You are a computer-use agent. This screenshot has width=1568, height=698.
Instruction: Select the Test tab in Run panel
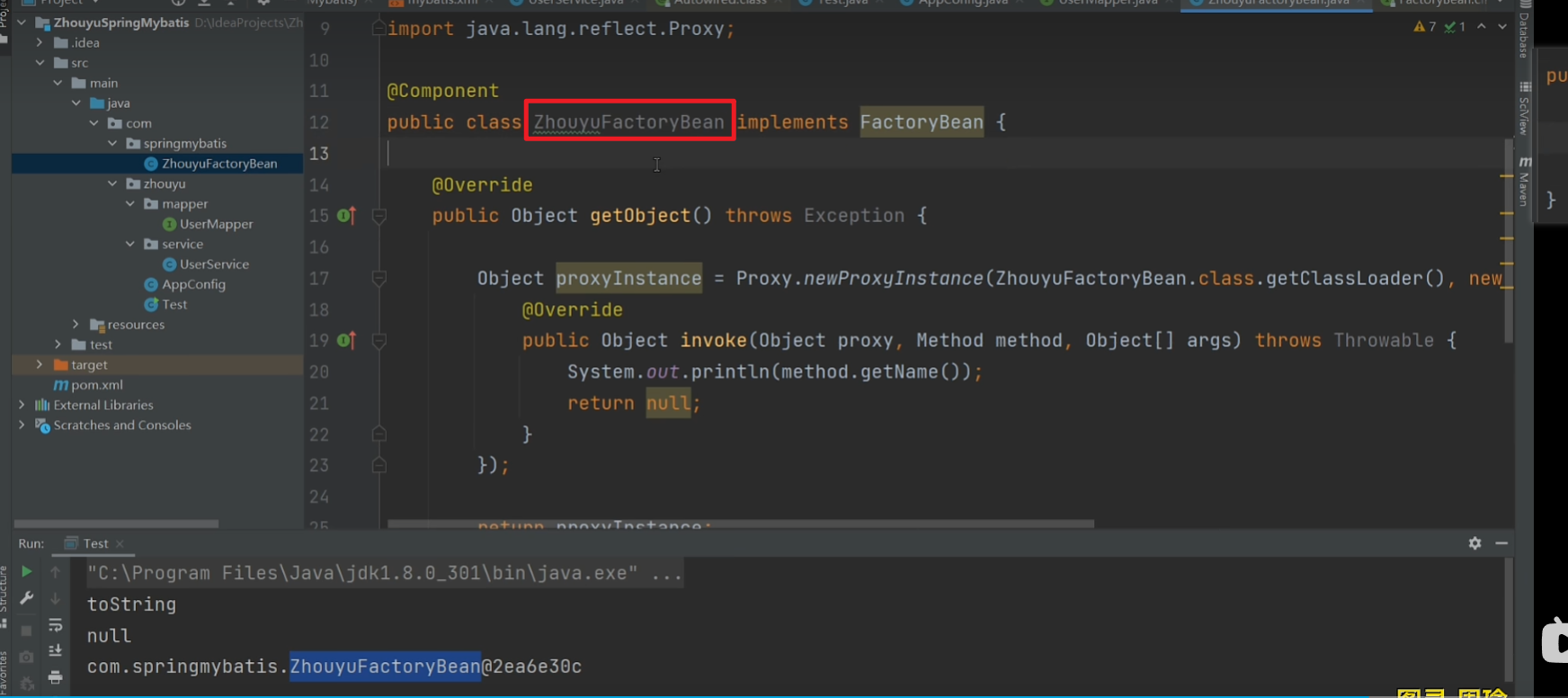[94, 543]
